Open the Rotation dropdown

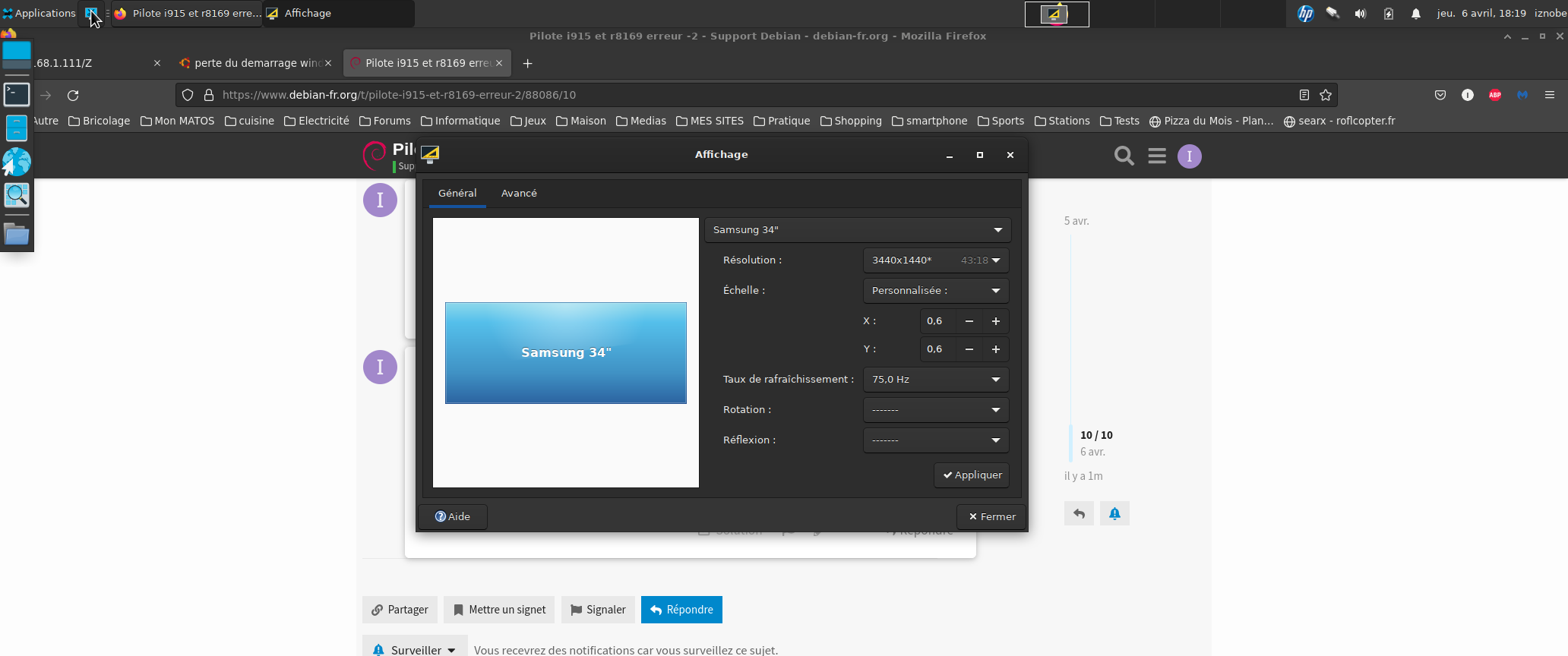tap(936, 409)
